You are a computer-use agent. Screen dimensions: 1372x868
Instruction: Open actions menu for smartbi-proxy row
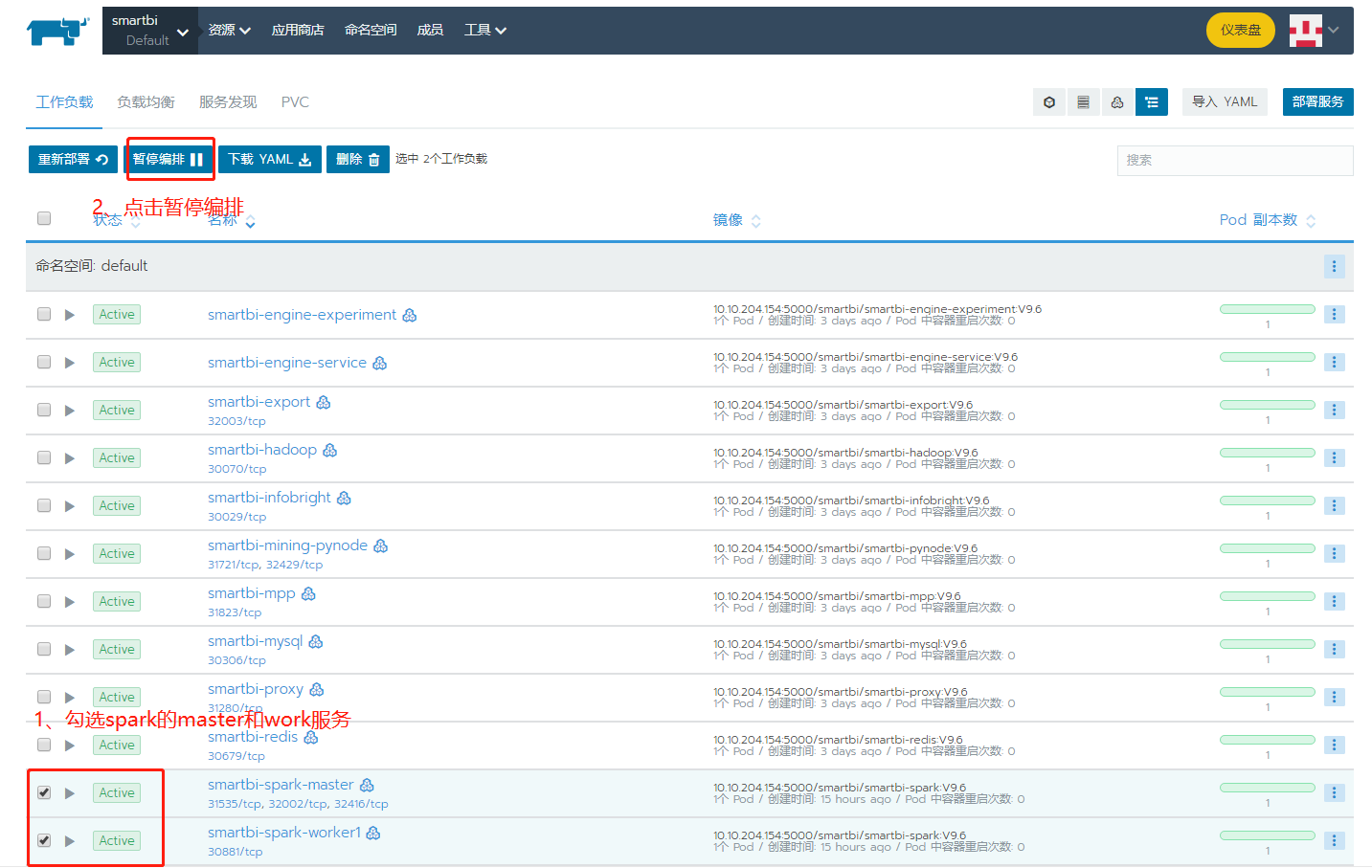coord(1334,697)
